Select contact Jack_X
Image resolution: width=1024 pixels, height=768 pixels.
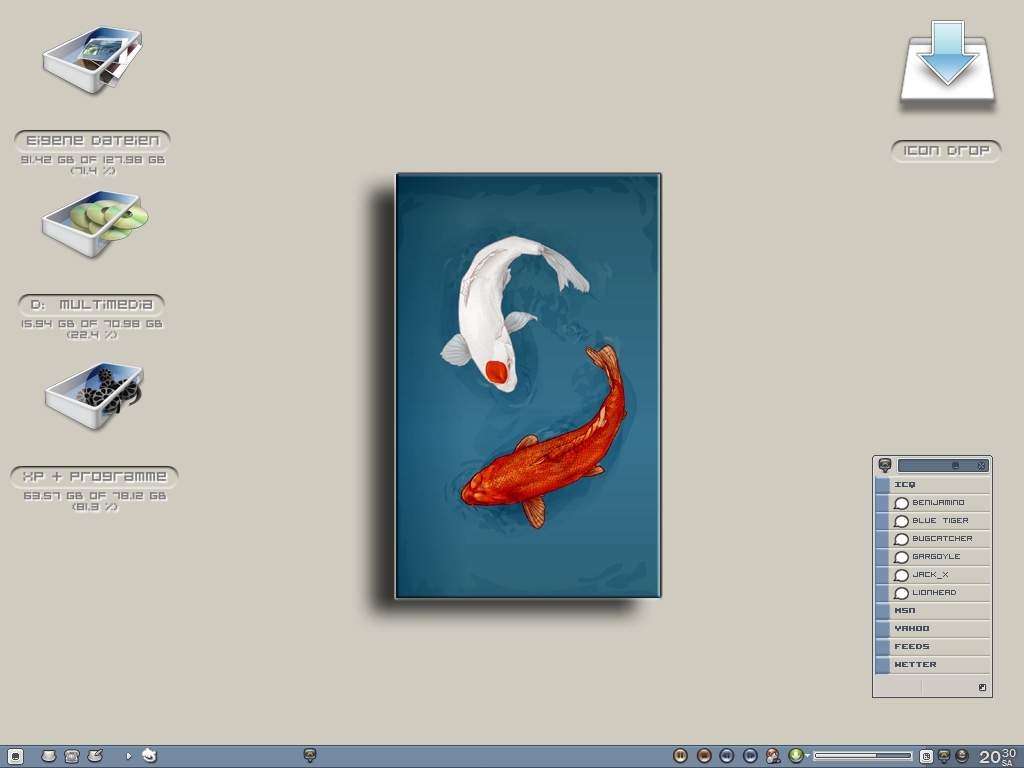[933, 575]
